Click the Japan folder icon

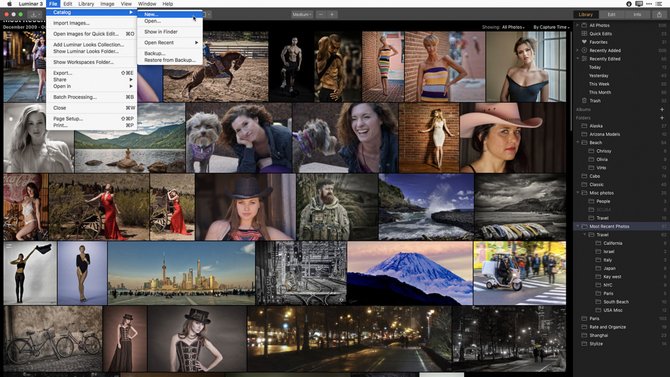pos(598,268)
